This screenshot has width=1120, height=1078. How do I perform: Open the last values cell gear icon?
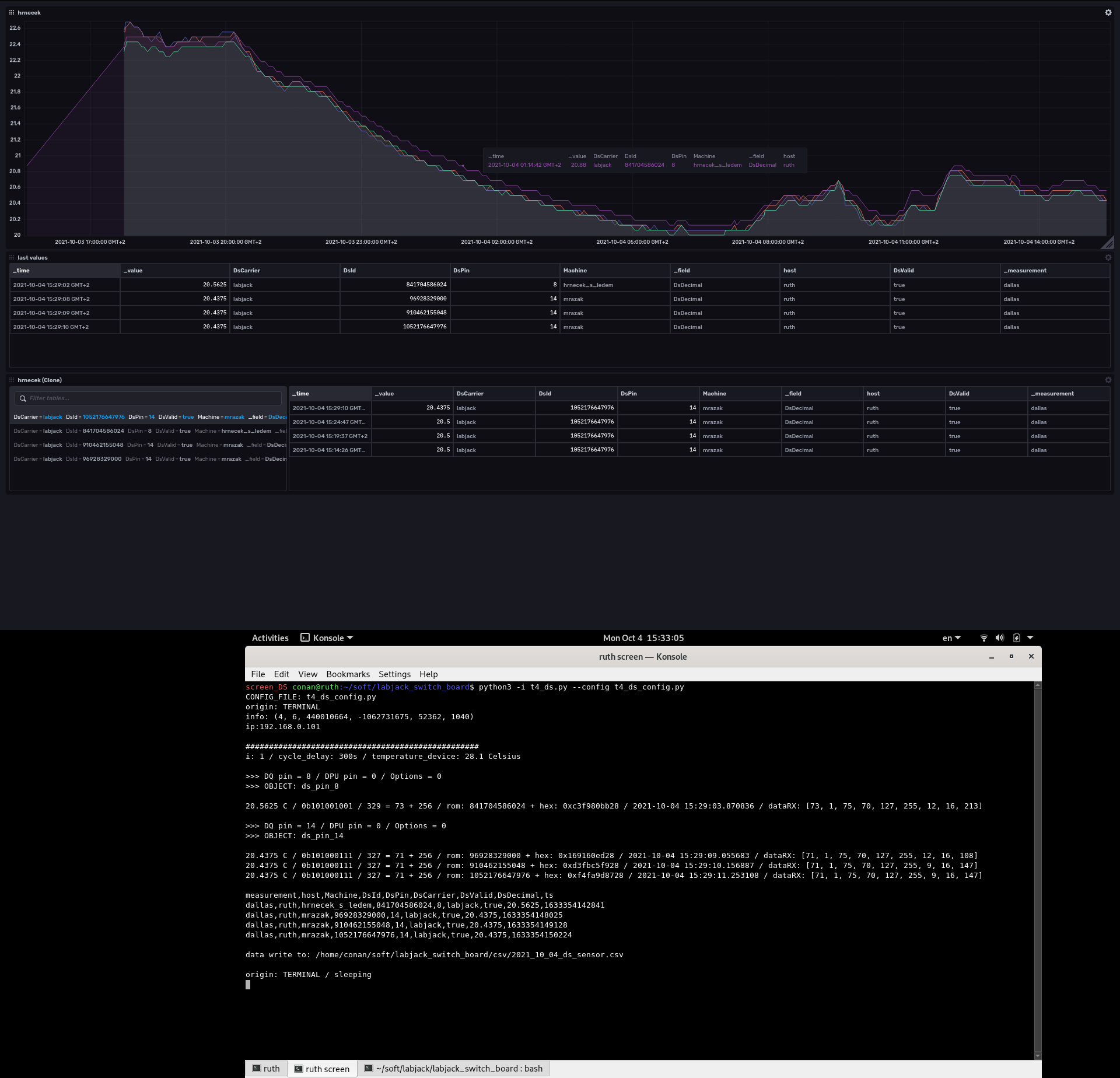pos(1108,258)
